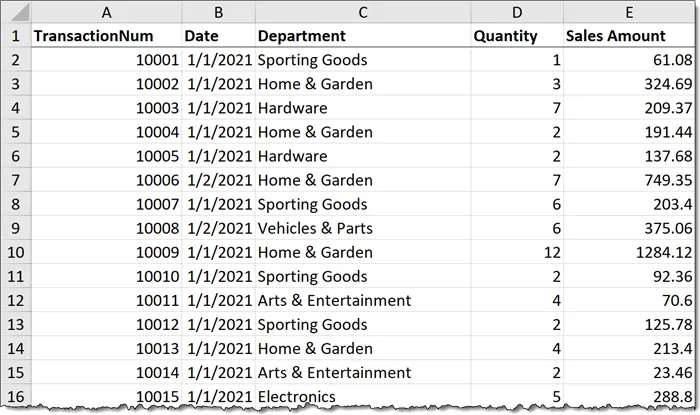Click the column E header
Image resolution: width=700 pixels, height=415 pixels.
click(x=628, y=12)
